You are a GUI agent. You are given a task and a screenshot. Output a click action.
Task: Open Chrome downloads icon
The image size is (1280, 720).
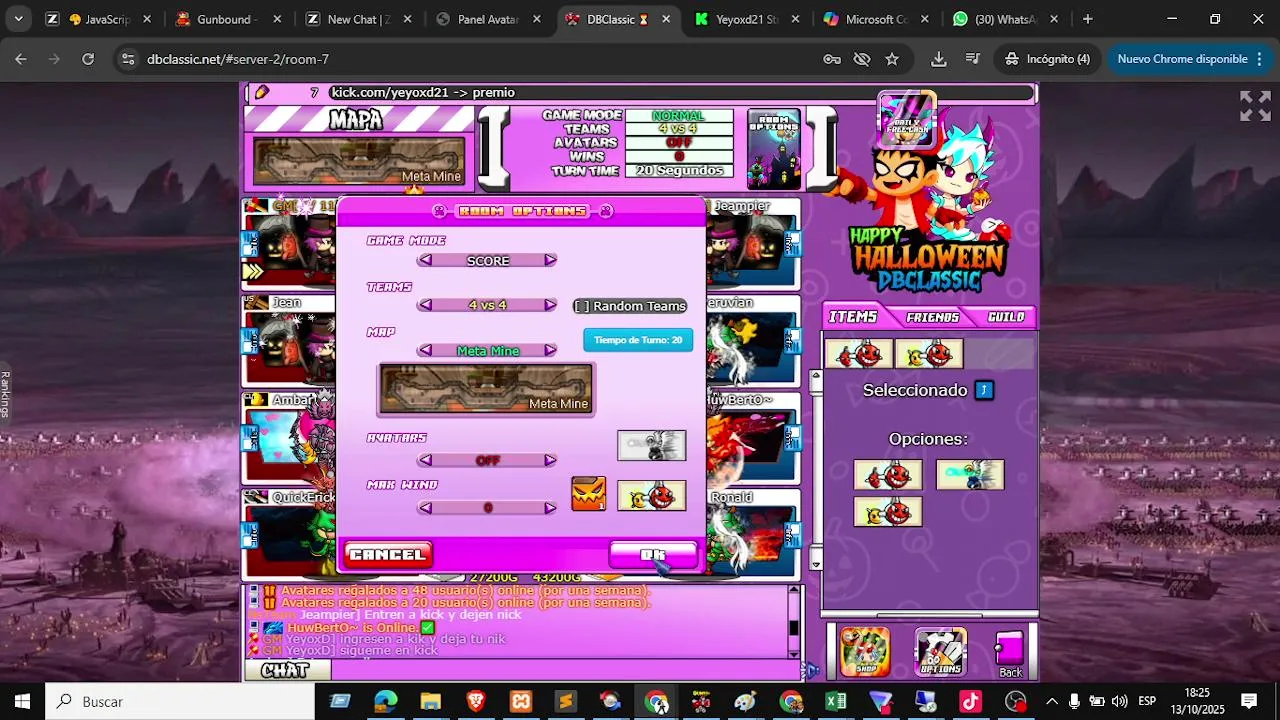click(x=938, y=59)
